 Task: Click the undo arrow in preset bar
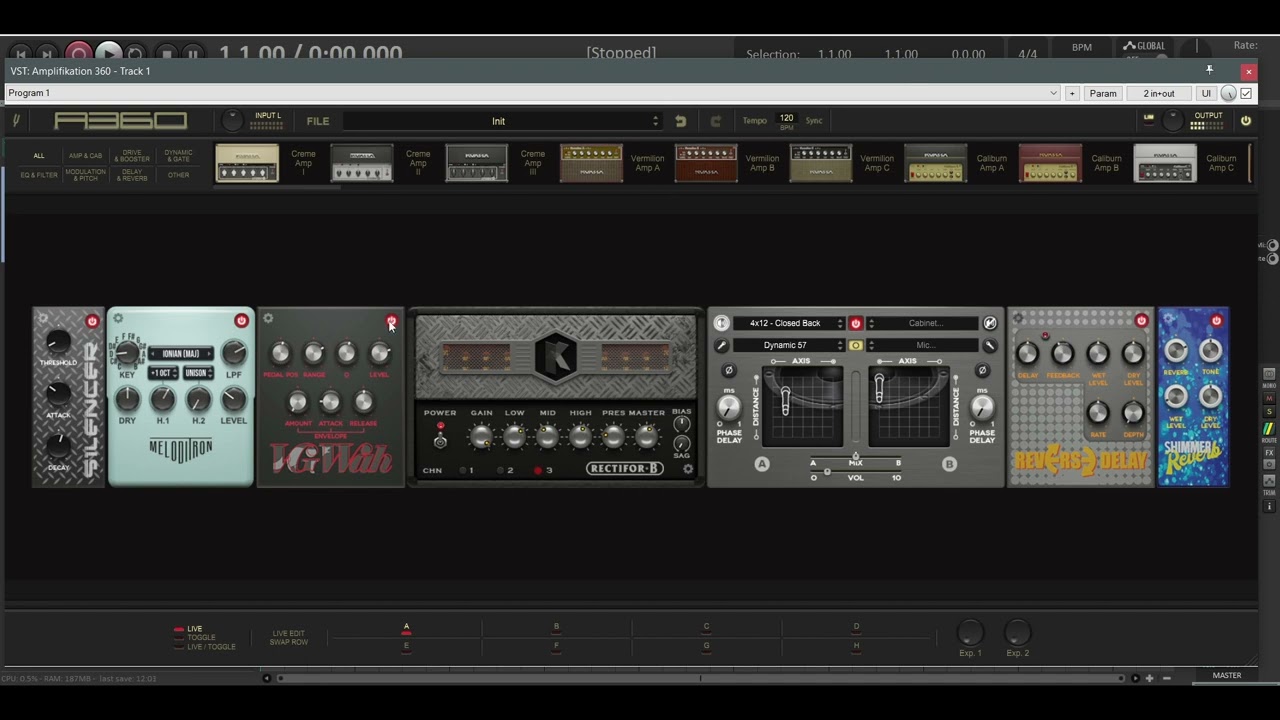click(681, 121)
